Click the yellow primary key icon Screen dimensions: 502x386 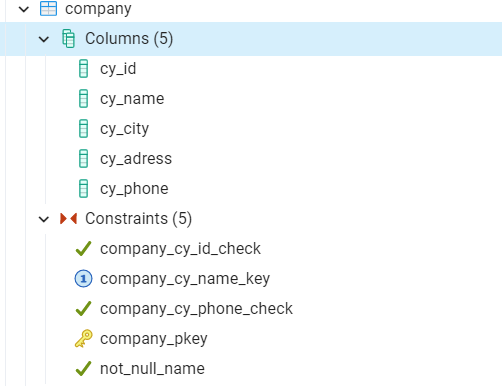83,339
